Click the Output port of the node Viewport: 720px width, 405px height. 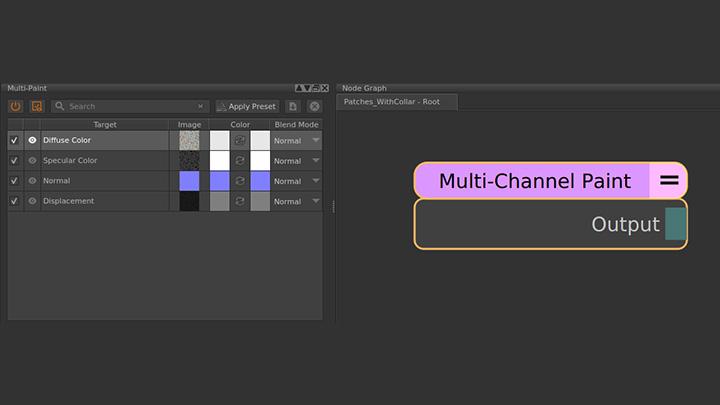(x=675, y=224)
